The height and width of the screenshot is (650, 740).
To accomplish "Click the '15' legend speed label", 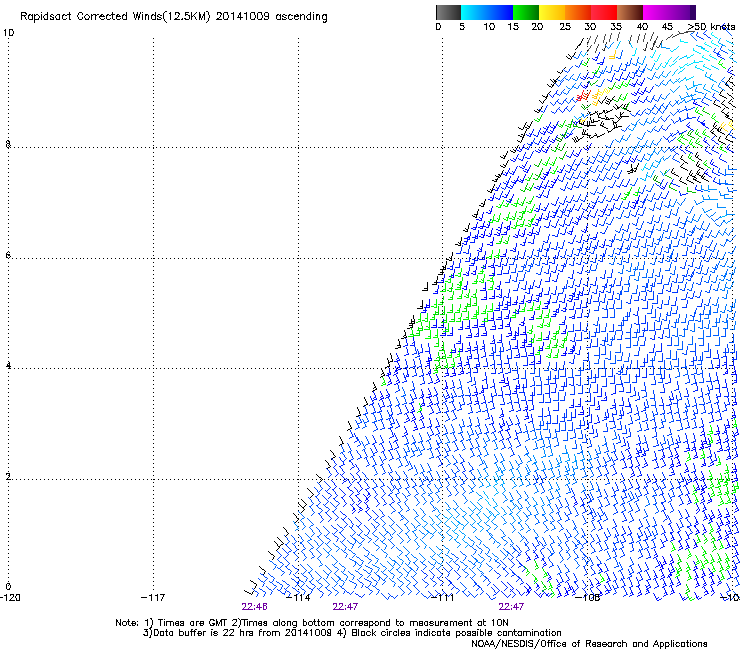I will click(x=513, y=27).
